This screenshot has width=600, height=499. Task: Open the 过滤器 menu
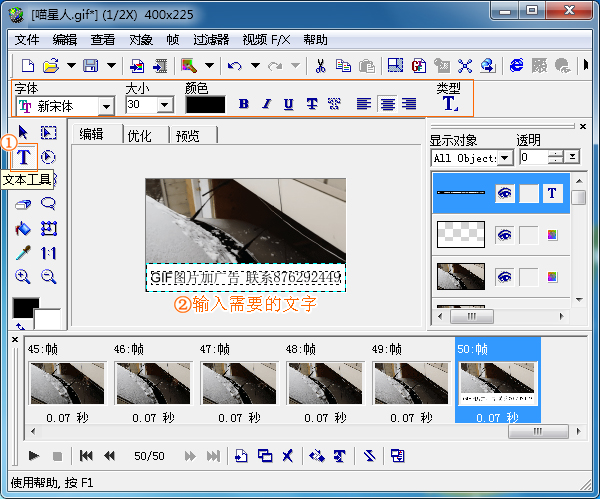(211, 39)
